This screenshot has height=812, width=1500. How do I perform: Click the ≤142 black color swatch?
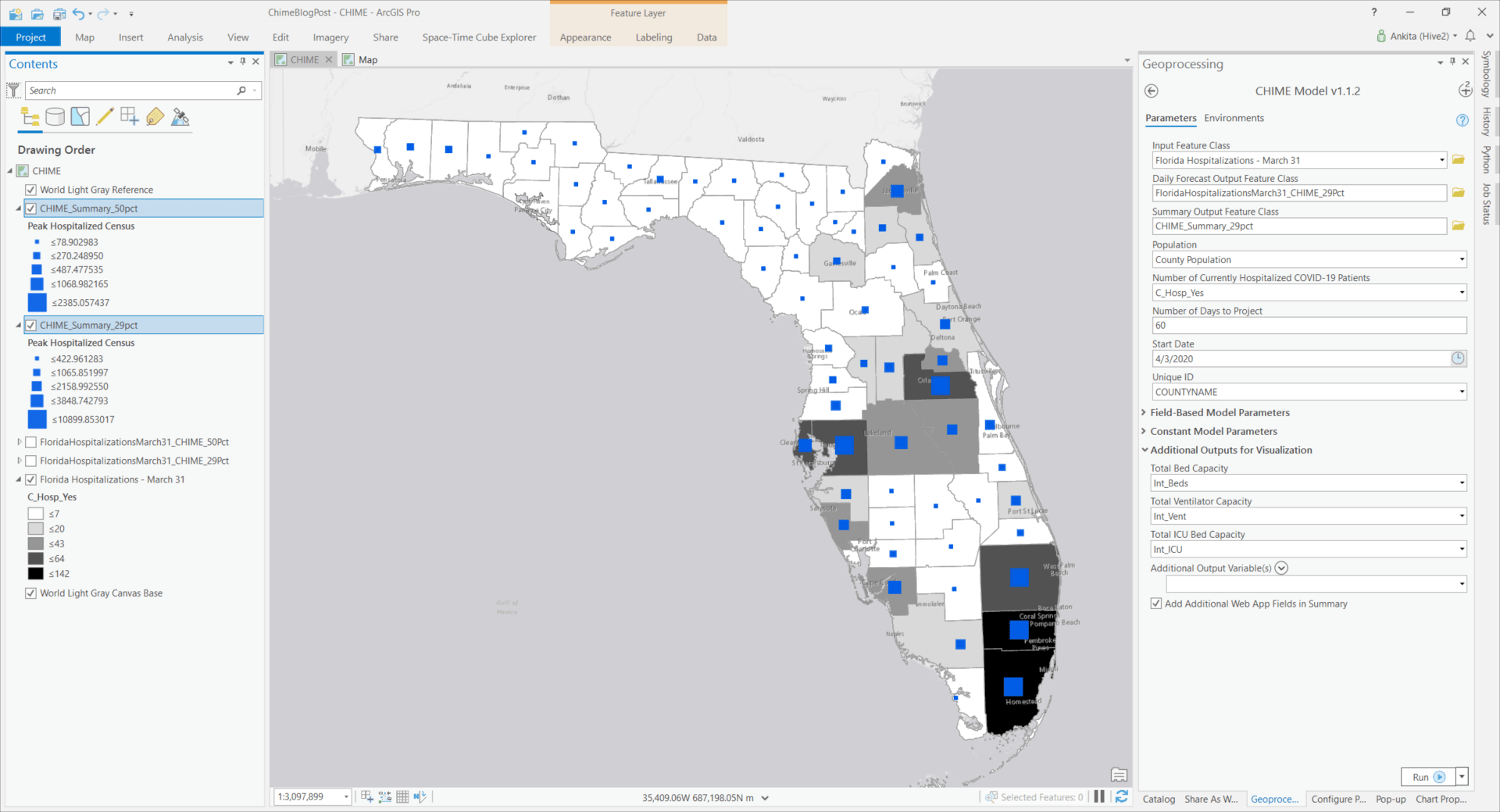36,574
